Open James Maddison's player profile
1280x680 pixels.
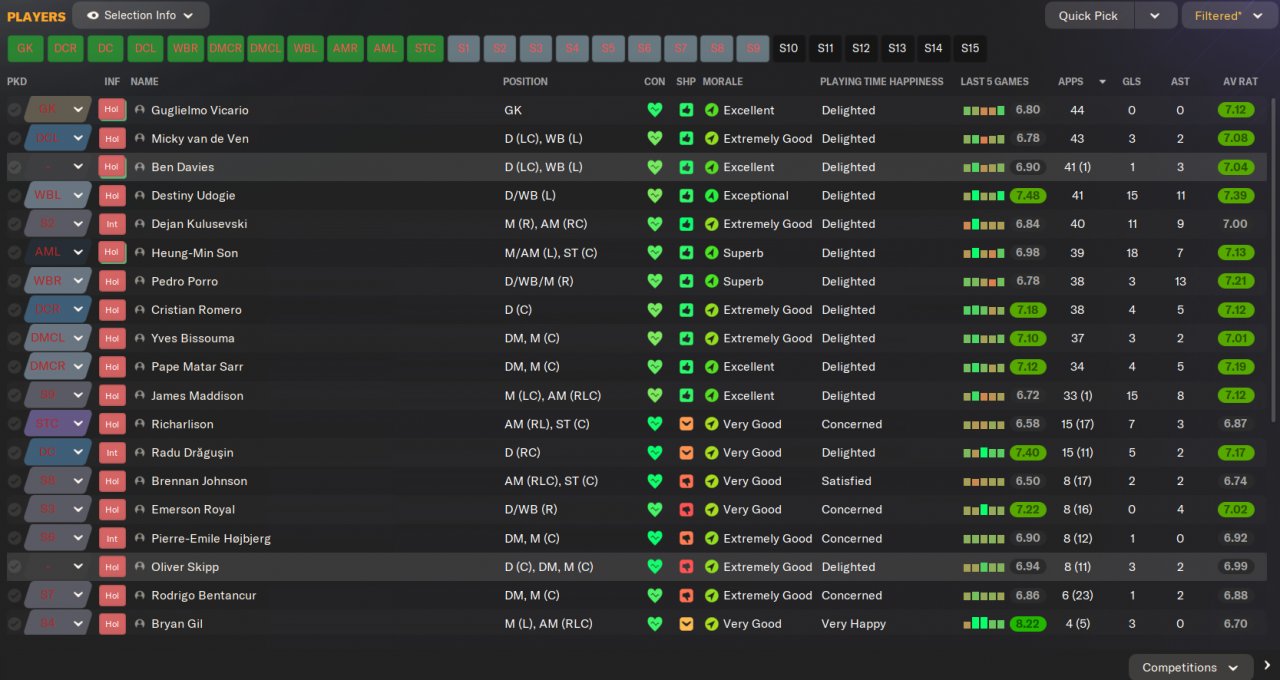click(197, 395)
